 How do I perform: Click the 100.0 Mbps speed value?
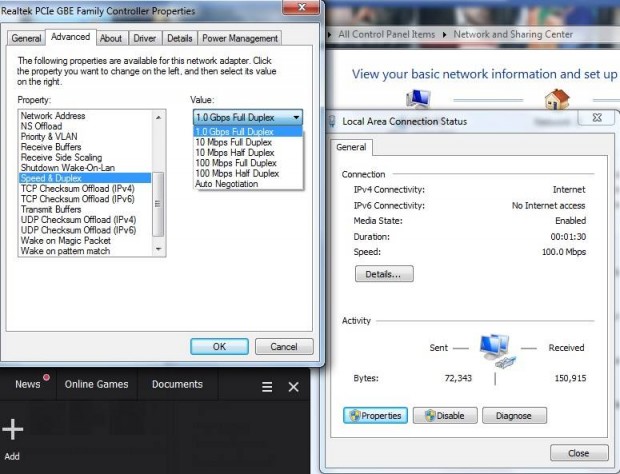564,252
